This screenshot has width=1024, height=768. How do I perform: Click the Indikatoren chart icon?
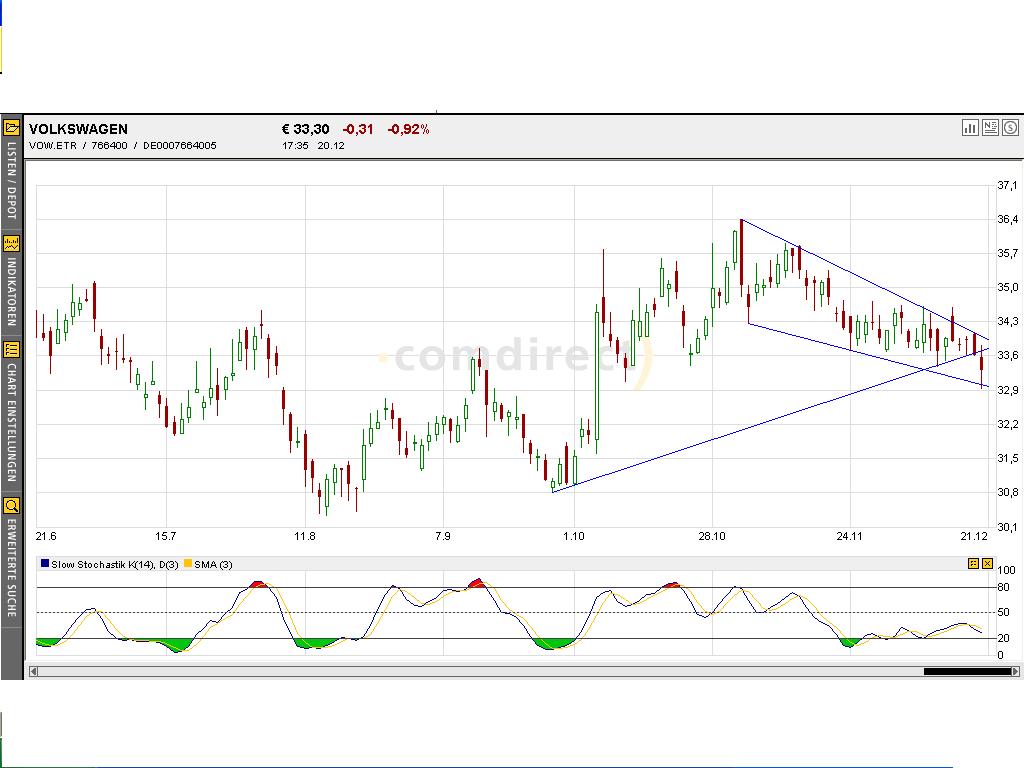[x=11, y=244]
